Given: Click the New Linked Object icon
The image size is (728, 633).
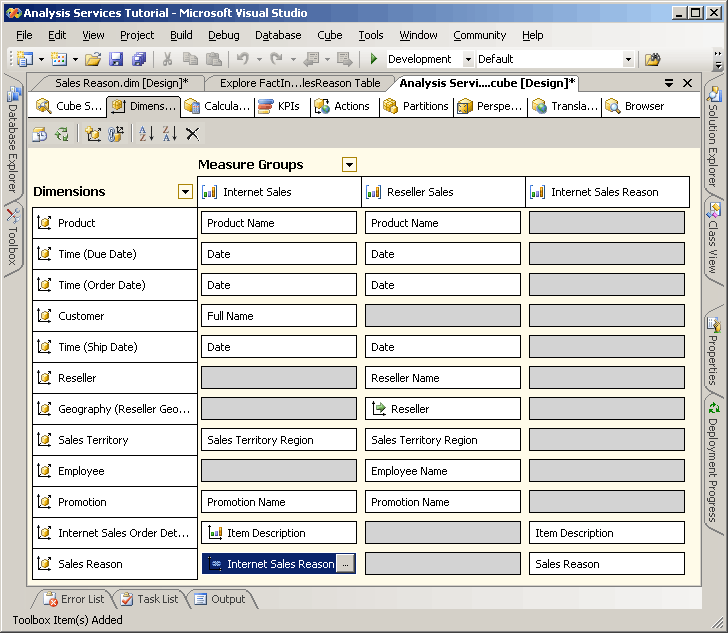Looking at the screenshot, I should point(116,134).
